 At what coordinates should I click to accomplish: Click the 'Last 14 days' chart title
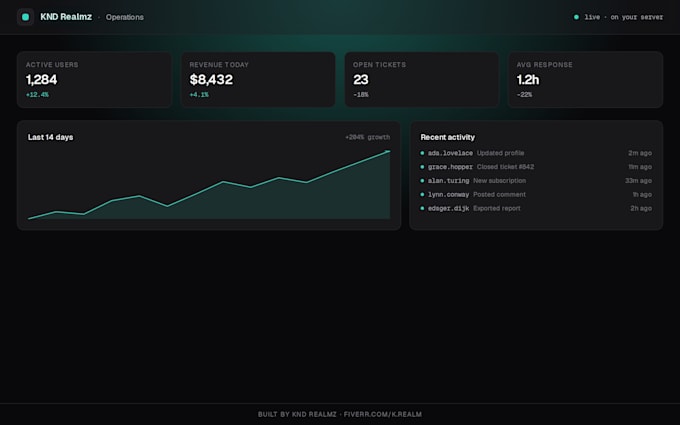click(x=50, y=137)
